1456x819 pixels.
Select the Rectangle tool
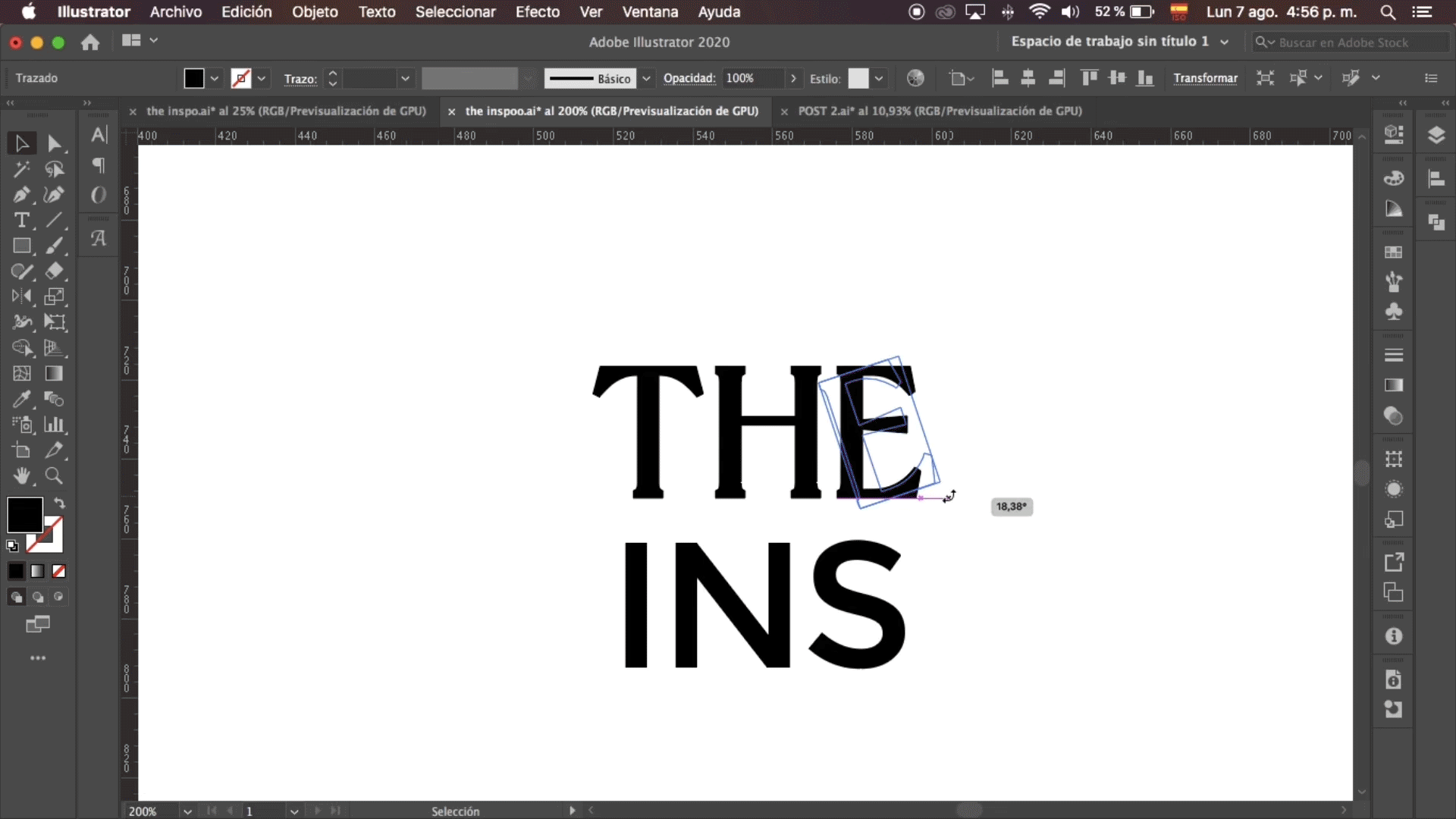21,246
